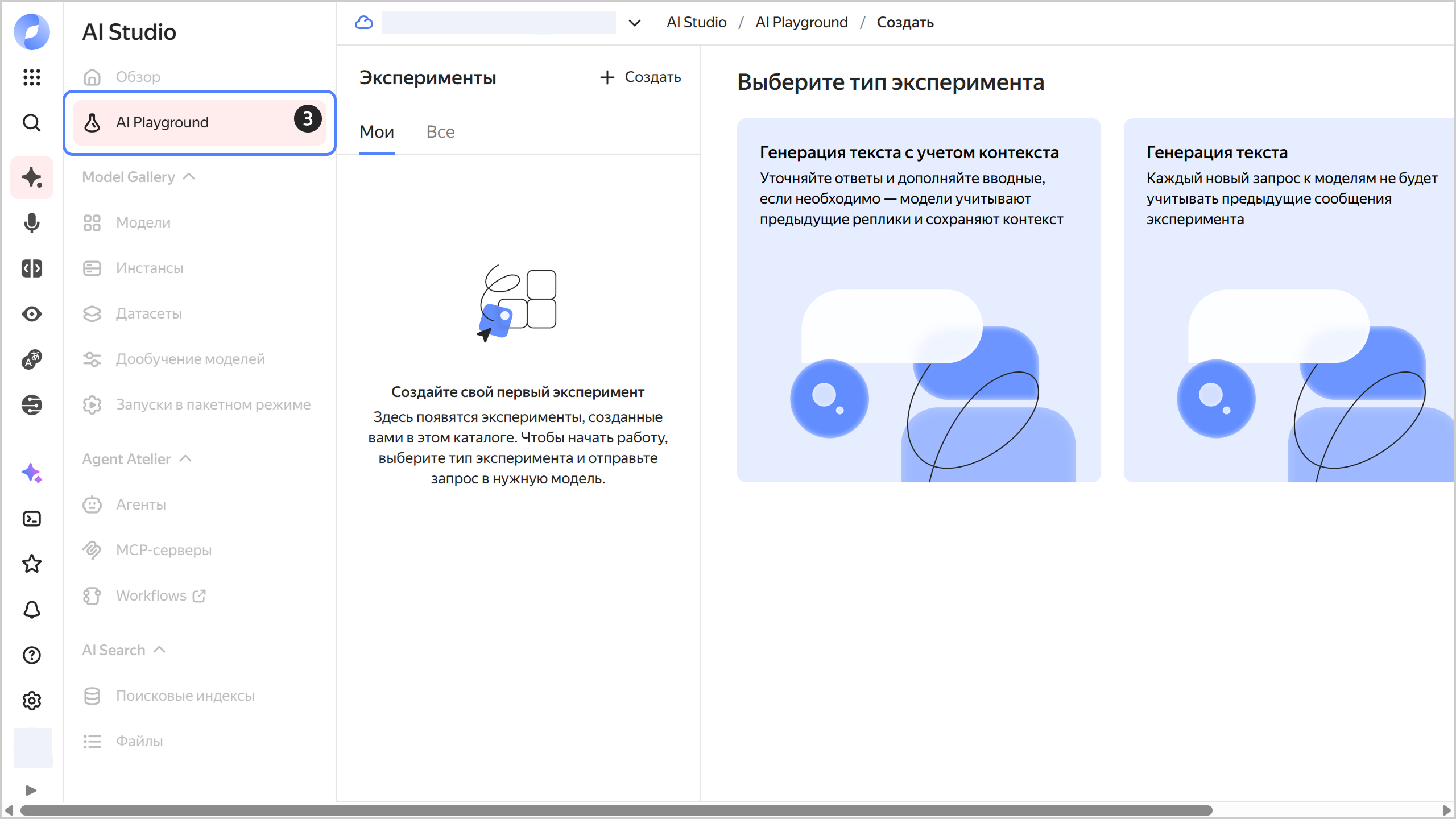This screenshot has width=1456, height=819.
Task: Click the question mark help icon
Action: pyautogui.click(x=32, y=655)
